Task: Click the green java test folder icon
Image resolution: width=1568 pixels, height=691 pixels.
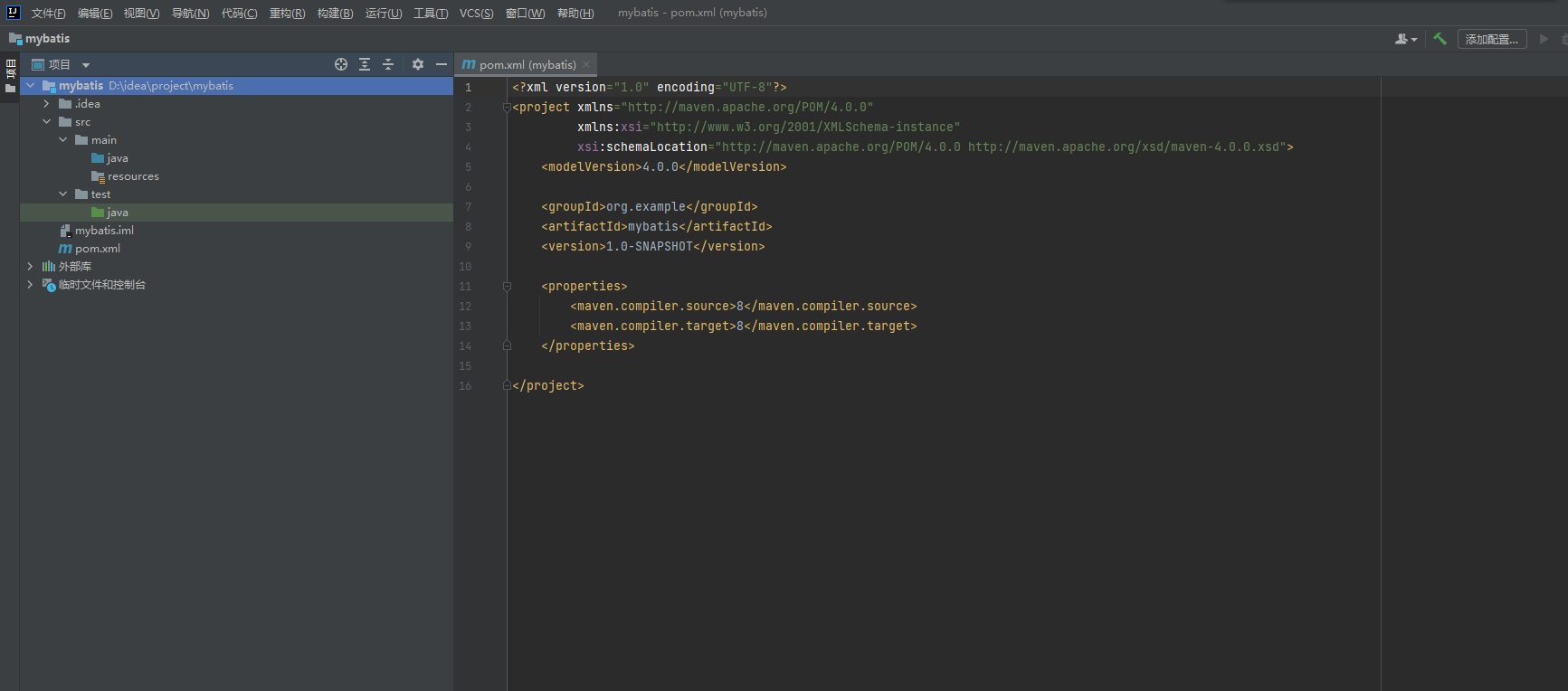Action: tap(98, 213)
